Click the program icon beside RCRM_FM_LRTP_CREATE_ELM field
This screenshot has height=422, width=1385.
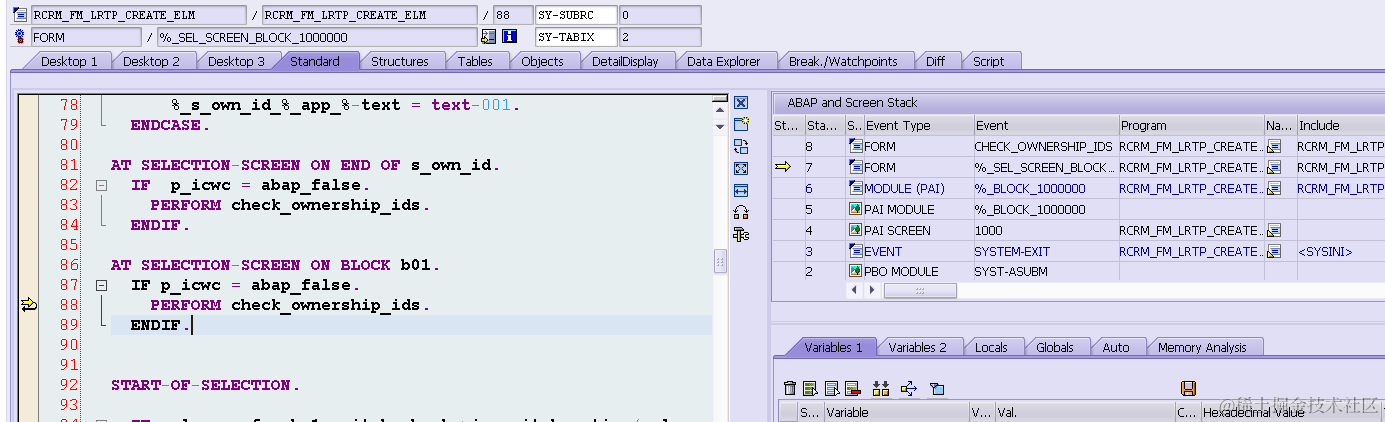coord(20,15)
